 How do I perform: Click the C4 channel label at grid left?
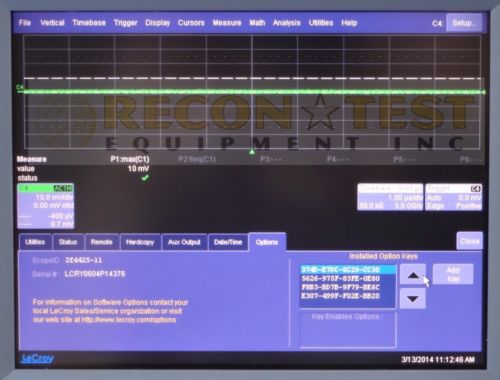(x=20, y=87)
